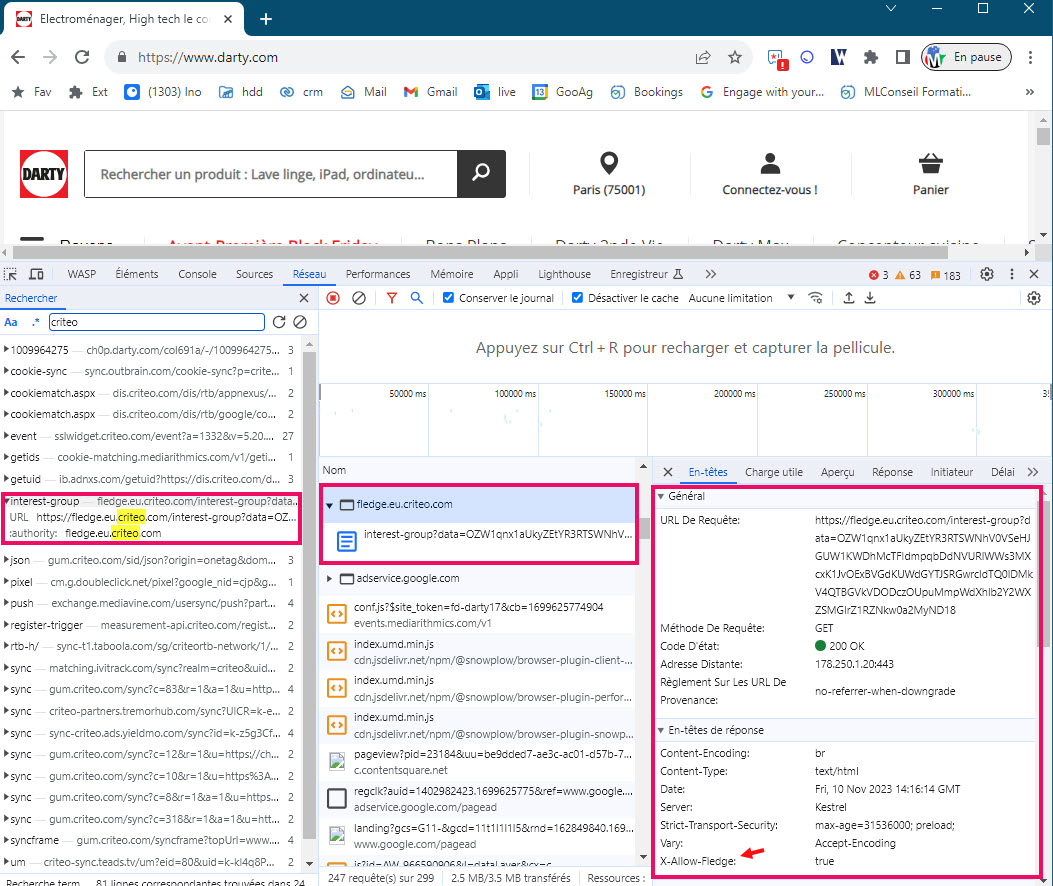Switch to the Console tab
The width and height of the screenshot is (1053, 886).
tap(197, 274)
